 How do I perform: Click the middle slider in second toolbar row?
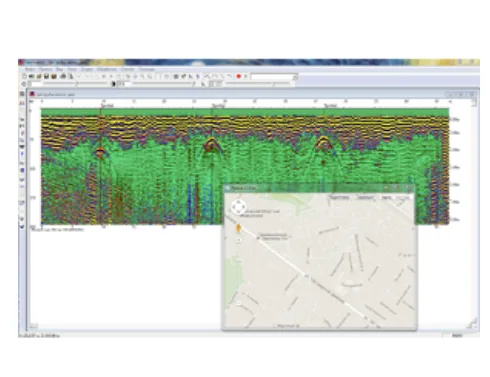point(163,84)
